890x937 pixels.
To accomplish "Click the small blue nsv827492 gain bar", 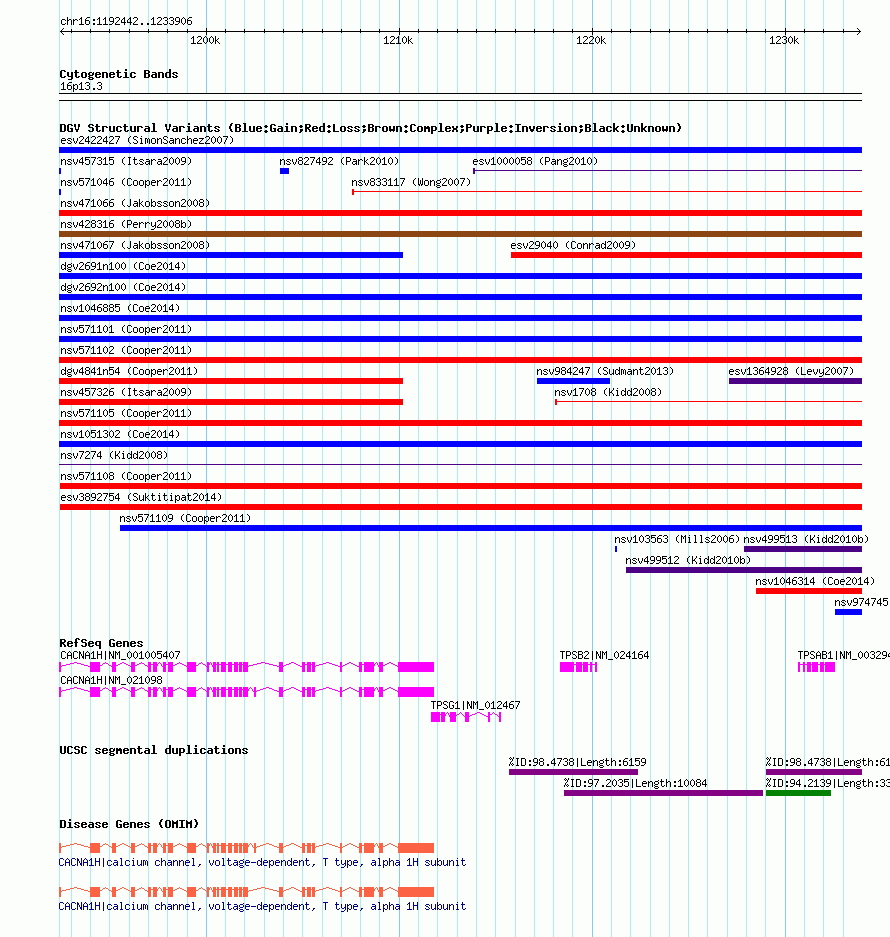I will click(x=285, y=171).
